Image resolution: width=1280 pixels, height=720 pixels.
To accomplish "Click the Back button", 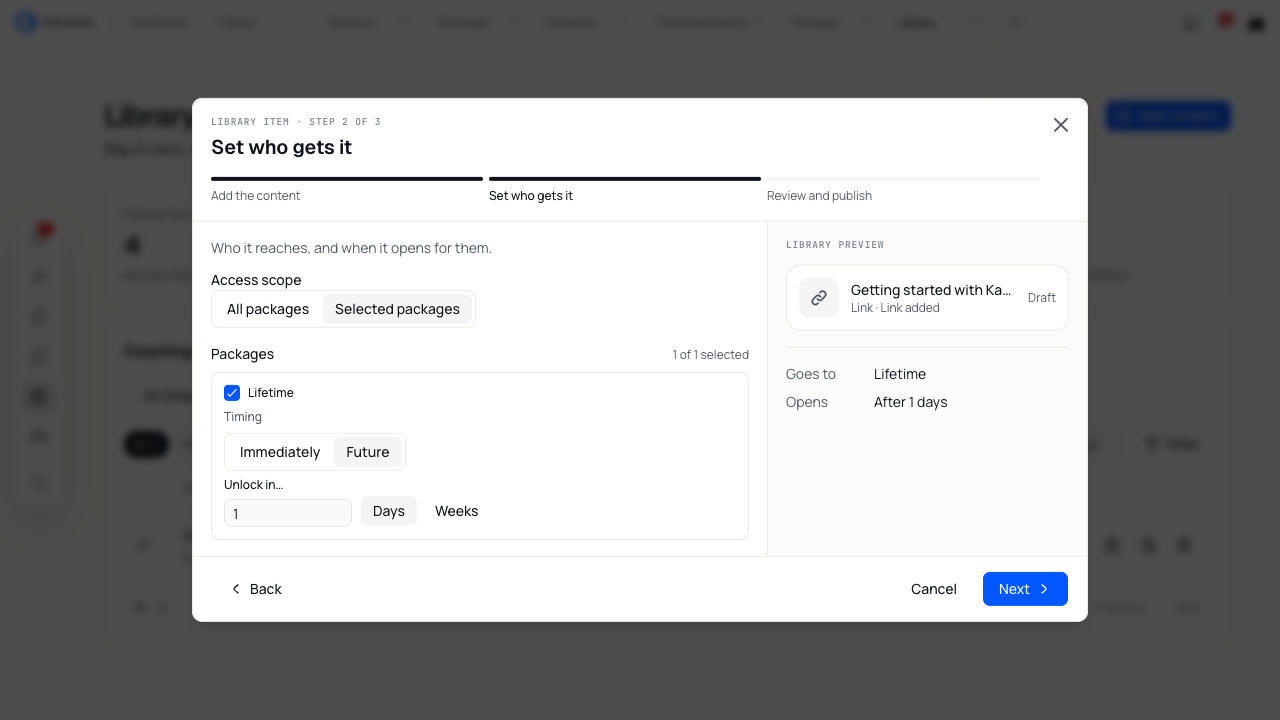I will (256, 589).
